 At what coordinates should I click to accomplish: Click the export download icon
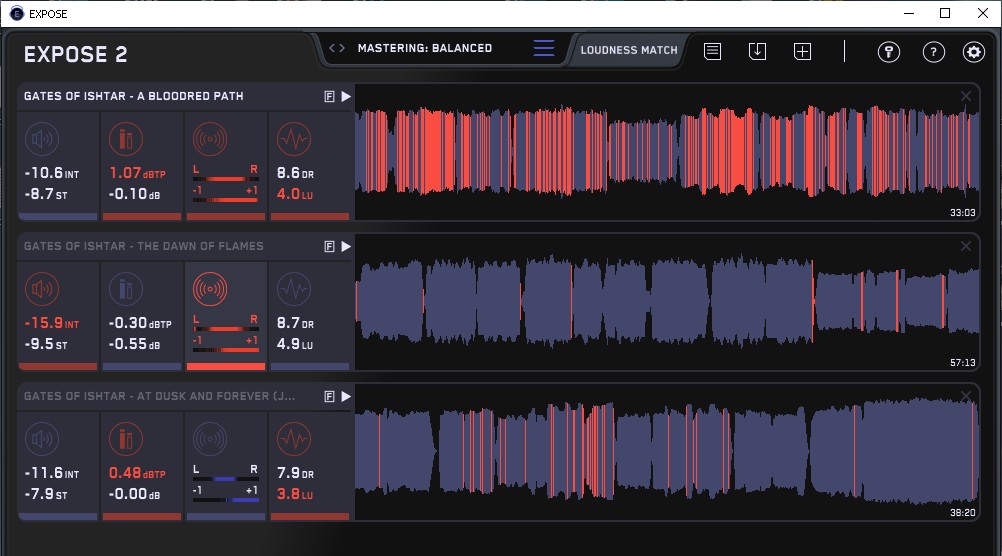click(x=757, y=51)
